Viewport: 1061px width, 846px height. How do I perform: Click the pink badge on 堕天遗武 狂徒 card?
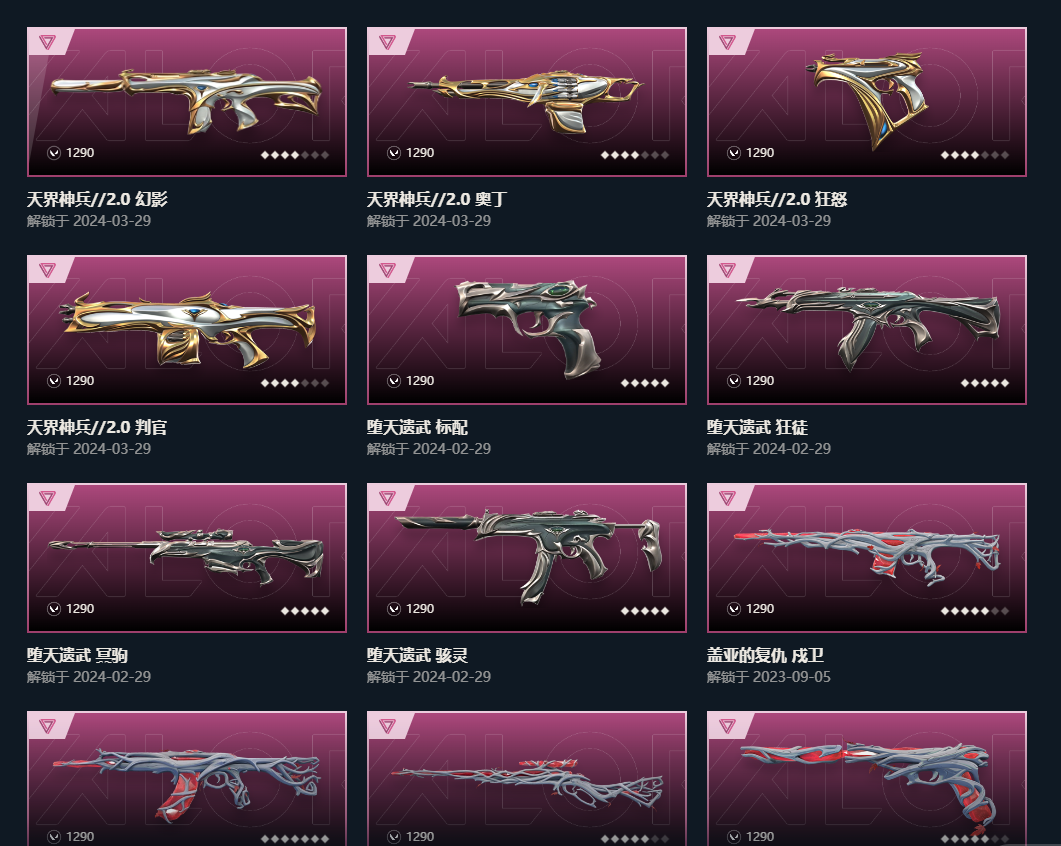pyautogui.click(x=727, y=270)
